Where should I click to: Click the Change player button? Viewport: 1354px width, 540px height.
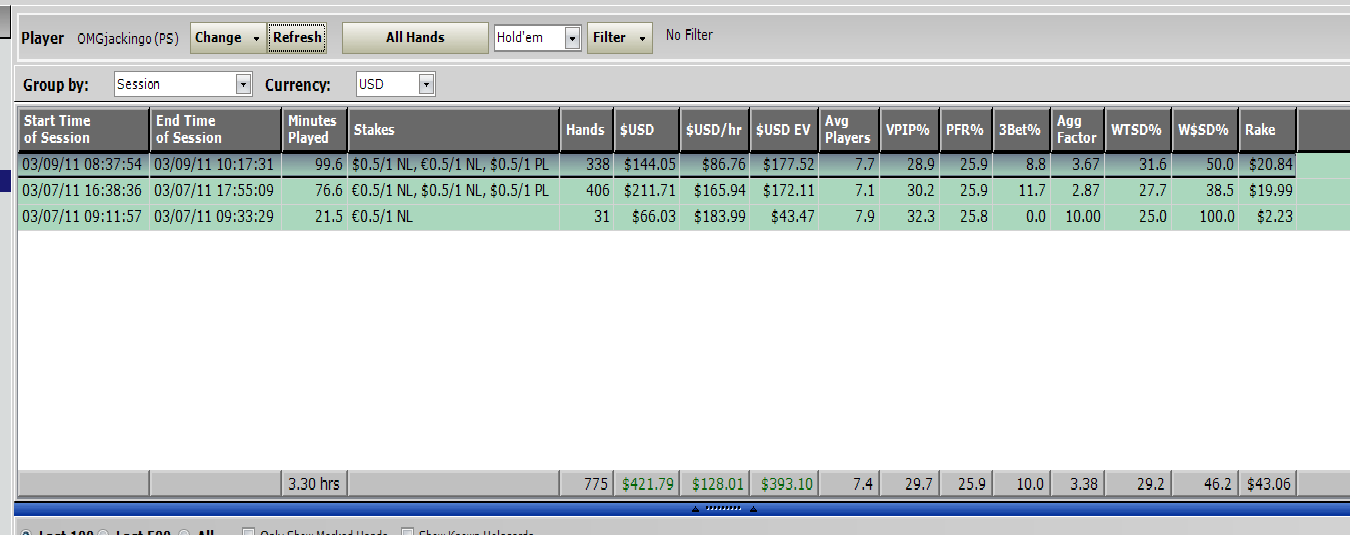[x=228, y=38]
